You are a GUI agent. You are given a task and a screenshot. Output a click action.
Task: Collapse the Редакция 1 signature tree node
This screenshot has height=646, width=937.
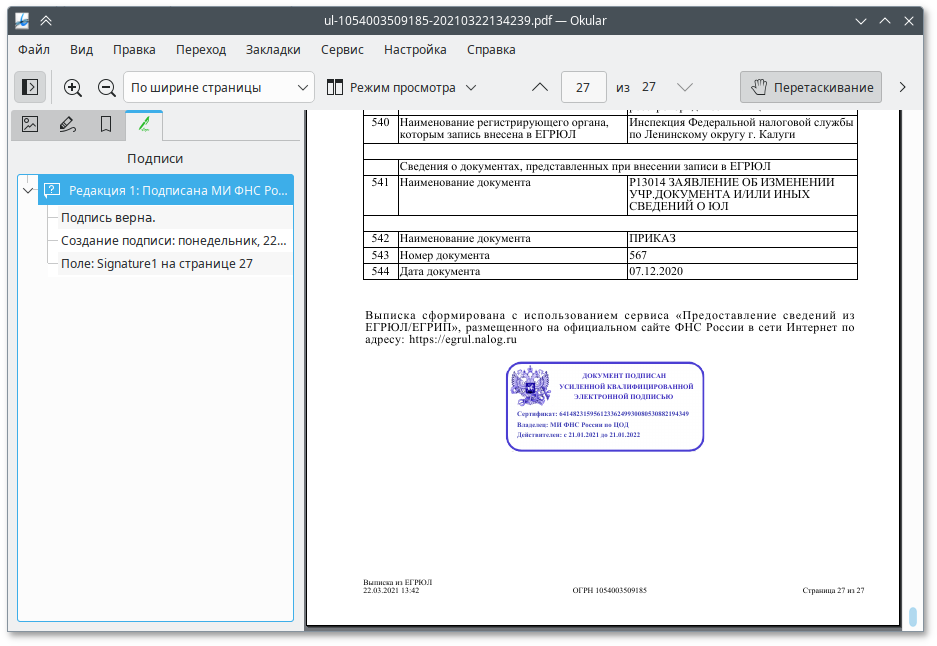pos(27,190)
